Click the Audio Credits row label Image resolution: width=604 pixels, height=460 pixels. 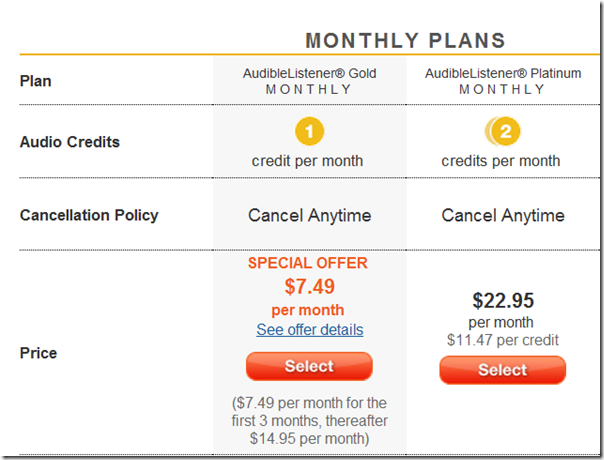coord(70,142)
